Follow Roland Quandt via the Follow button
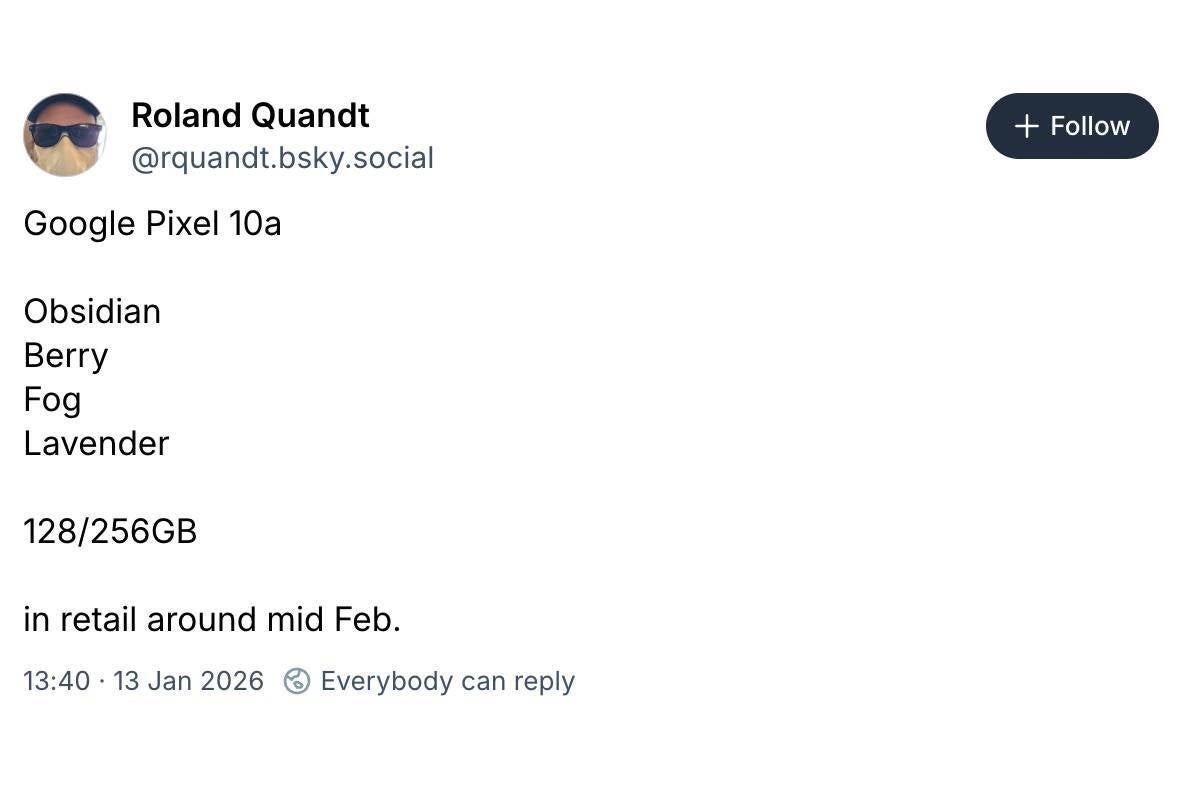 click(1072, 126)
